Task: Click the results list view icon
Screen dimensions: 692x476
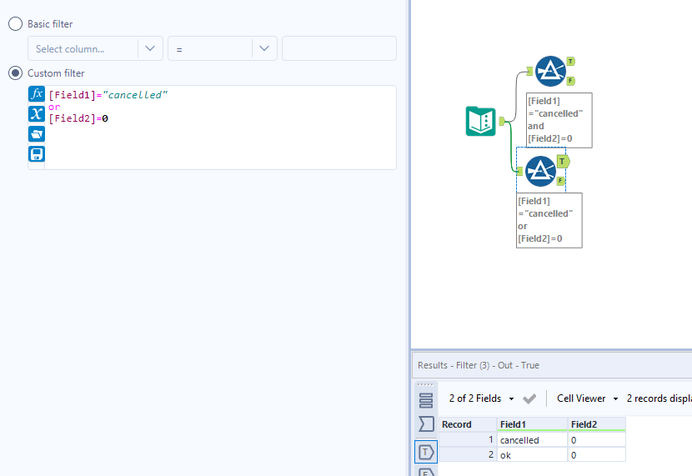Action: [x=426, y=401]
